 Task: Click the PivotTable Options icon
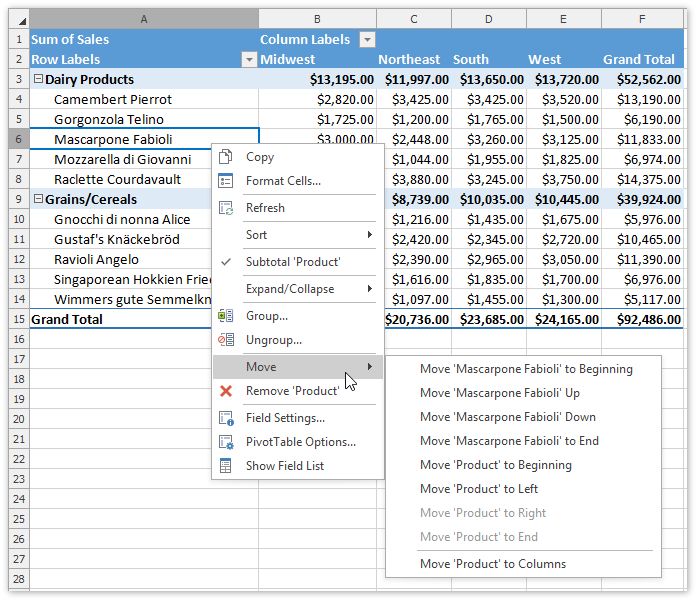coord(226,442)
